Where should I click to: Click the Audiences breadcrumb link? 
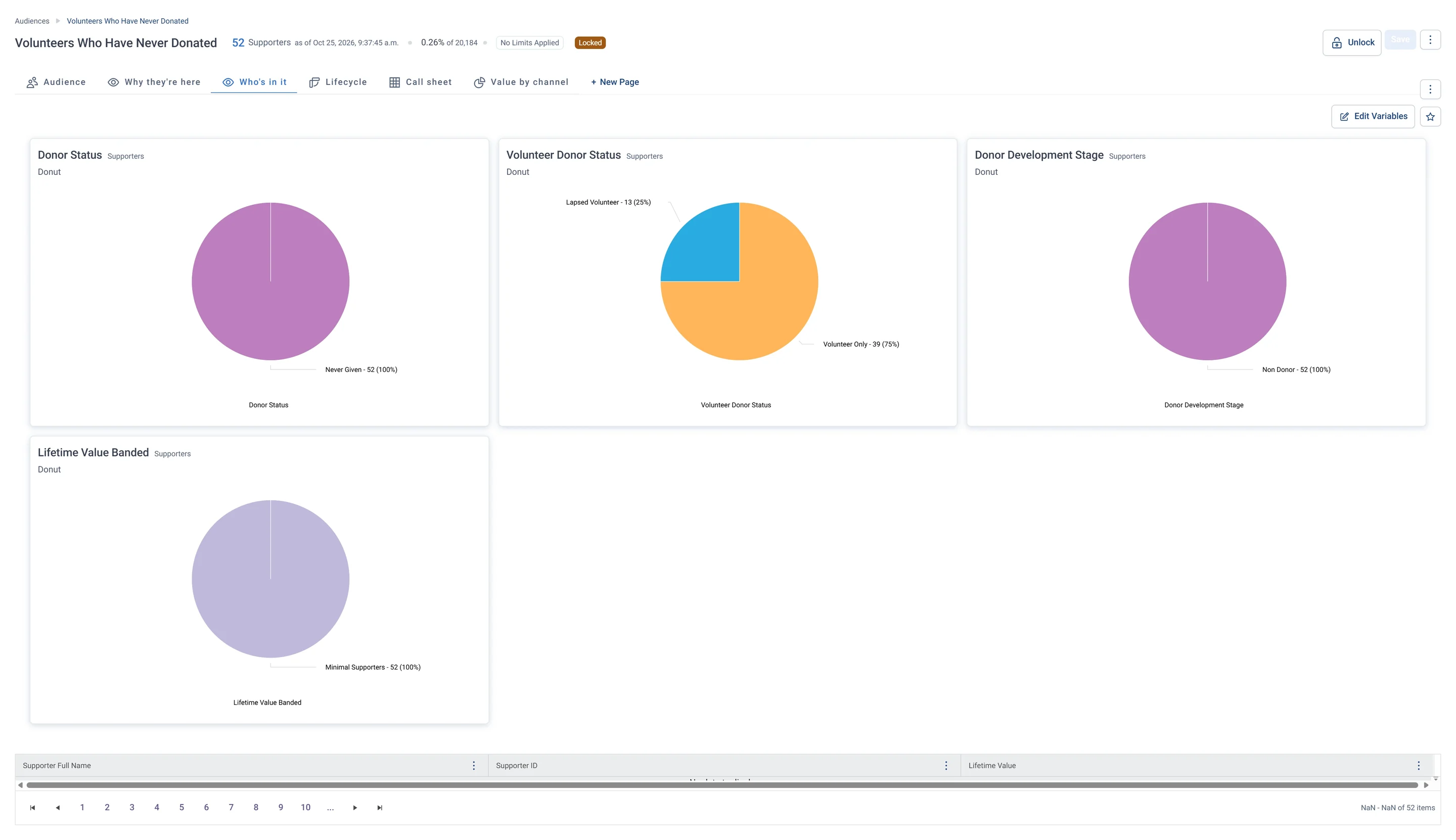32,21
